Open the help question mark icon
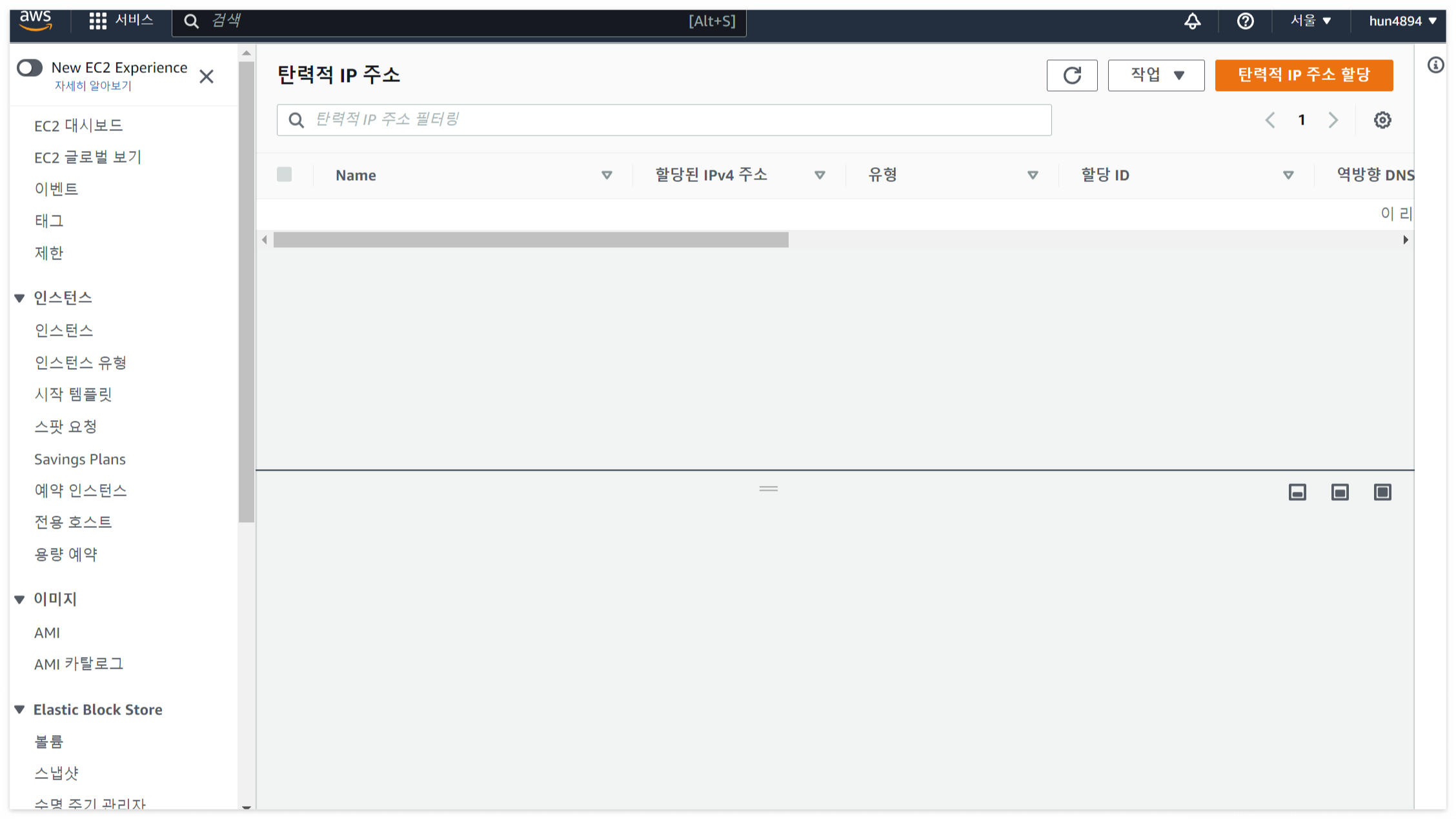 click(1245, 21)
